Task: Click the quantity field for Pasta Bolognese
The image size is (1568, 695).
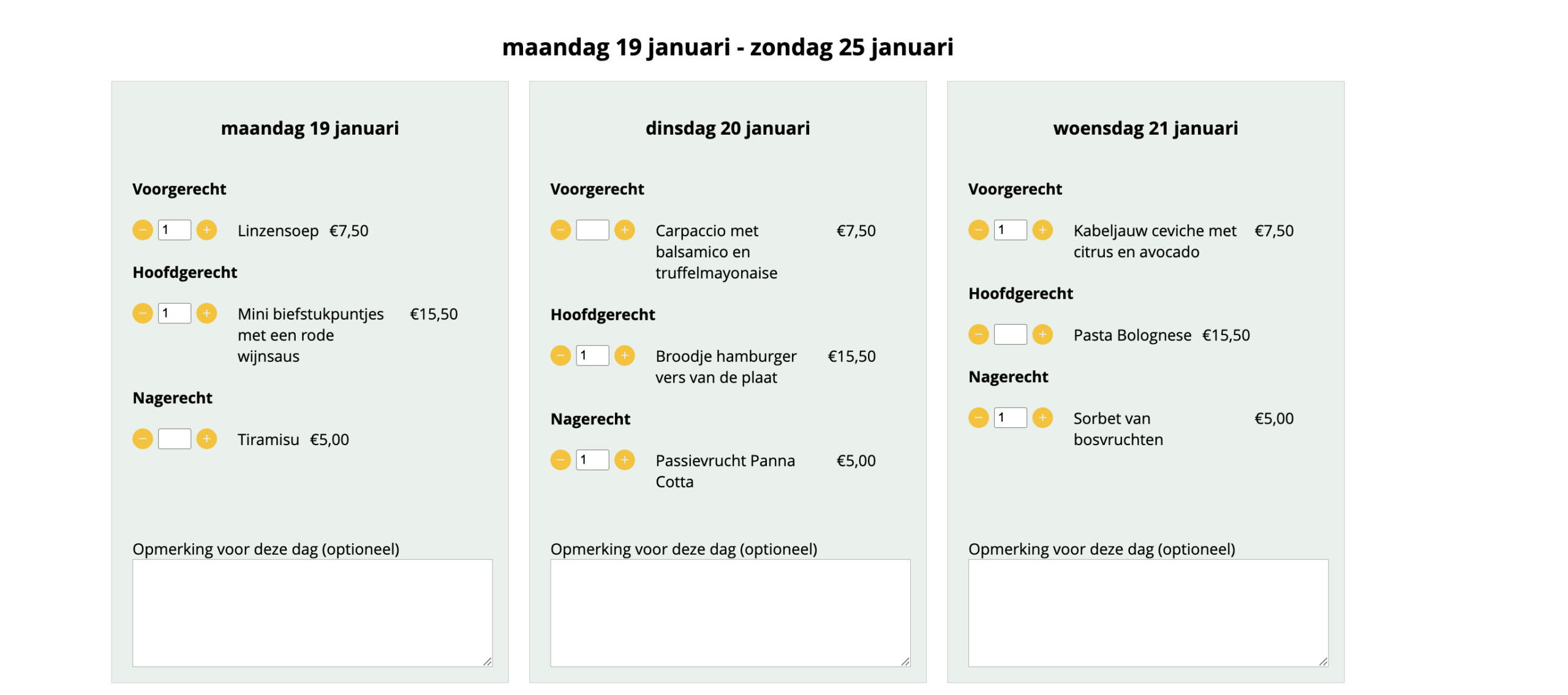Action: (1010, 334)
